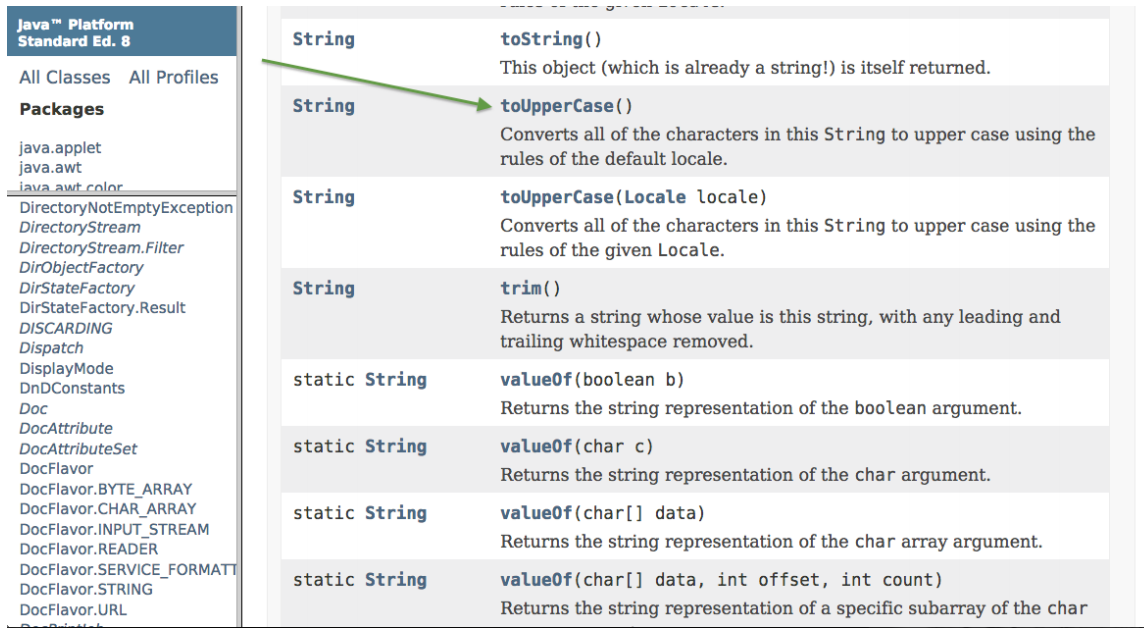Click the String return type beside trim()
The height and width of the screenshot is (640, 1144).
323,288
